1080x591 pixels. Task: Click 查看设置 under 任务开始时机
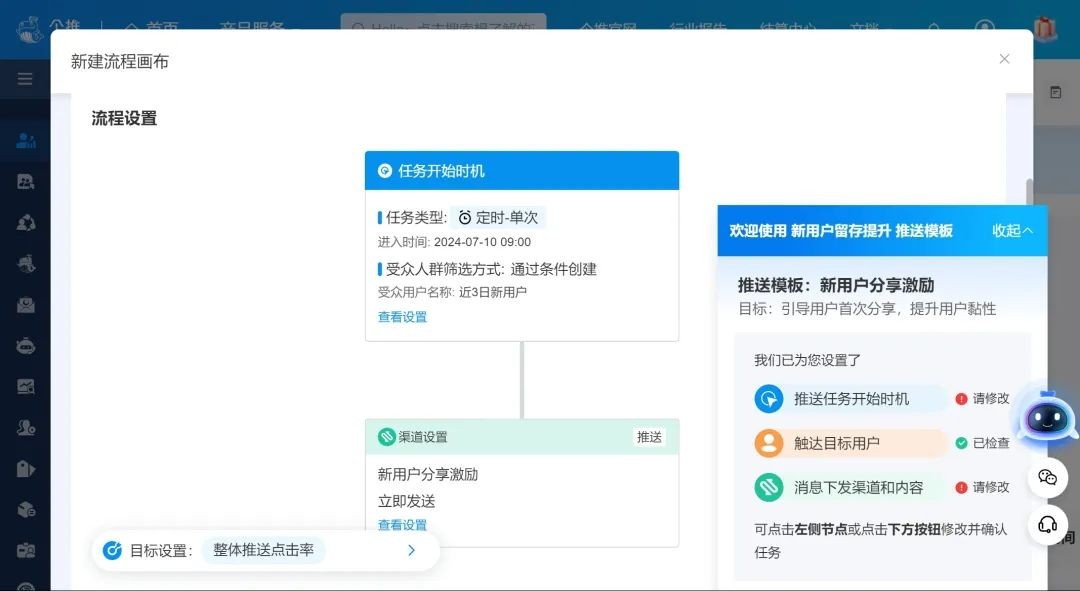(x=401, y=317)
